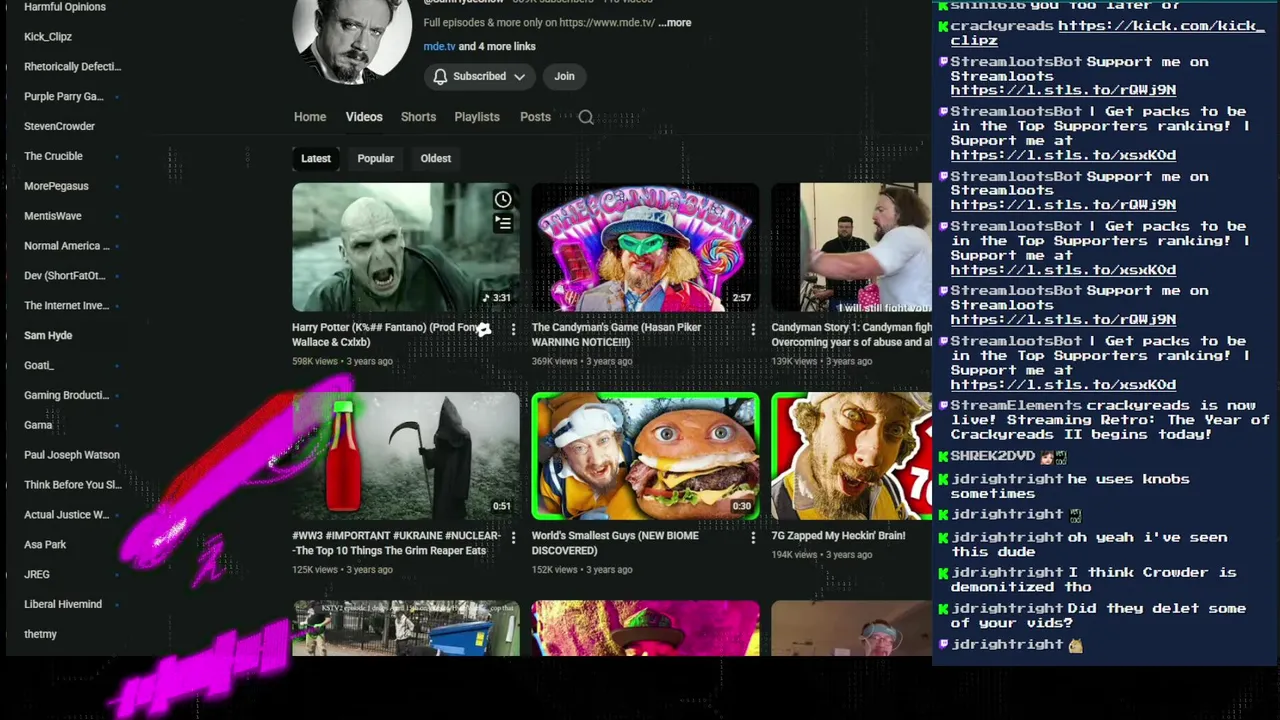
Task: Click the bell icon on the Subscribed button
Action: pos(440,76)
